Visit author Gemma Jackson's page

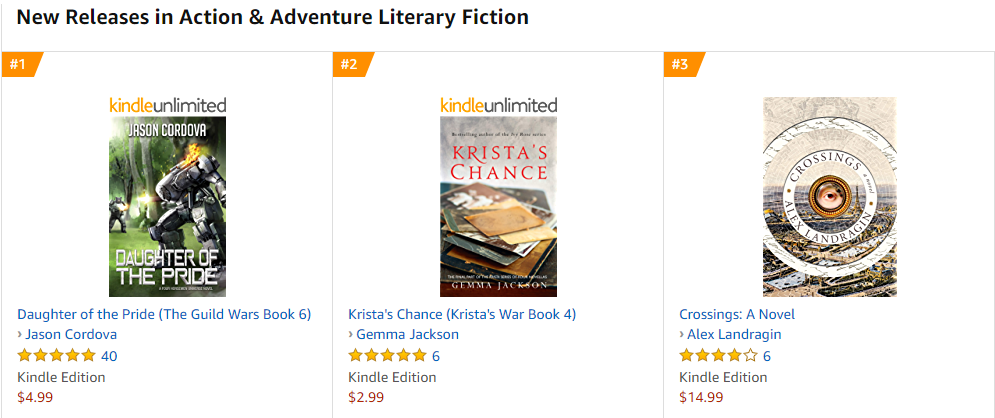pyautogui.click(x=407, y=335)
